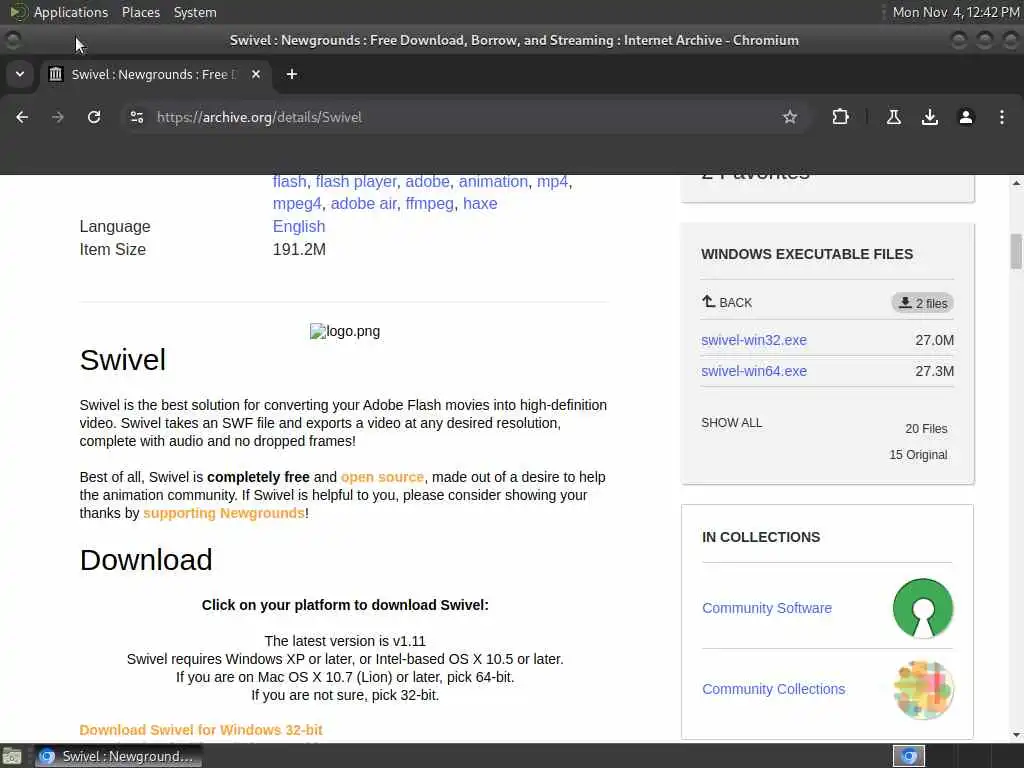The image size is (1024, 768).
Task: Open Community Software collection thumbnail
Action: [x=923, y=608]
